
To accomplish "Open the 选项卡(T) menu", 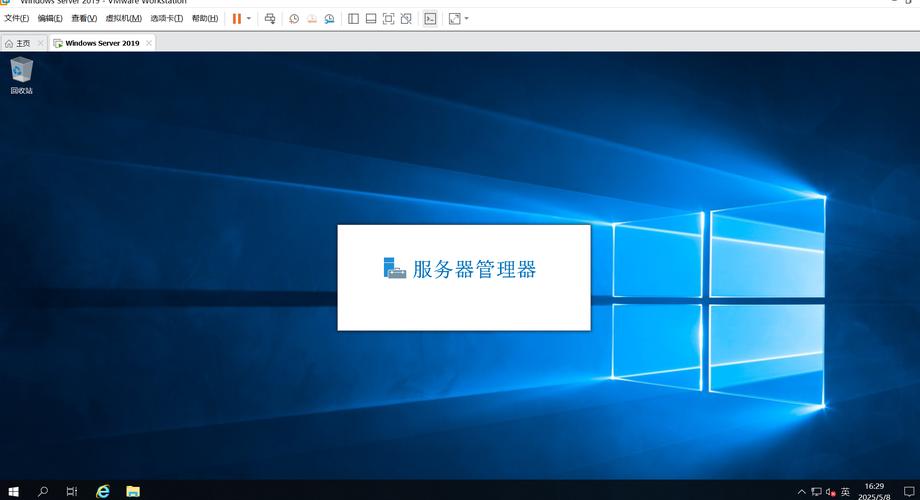I will click(167, 19).
